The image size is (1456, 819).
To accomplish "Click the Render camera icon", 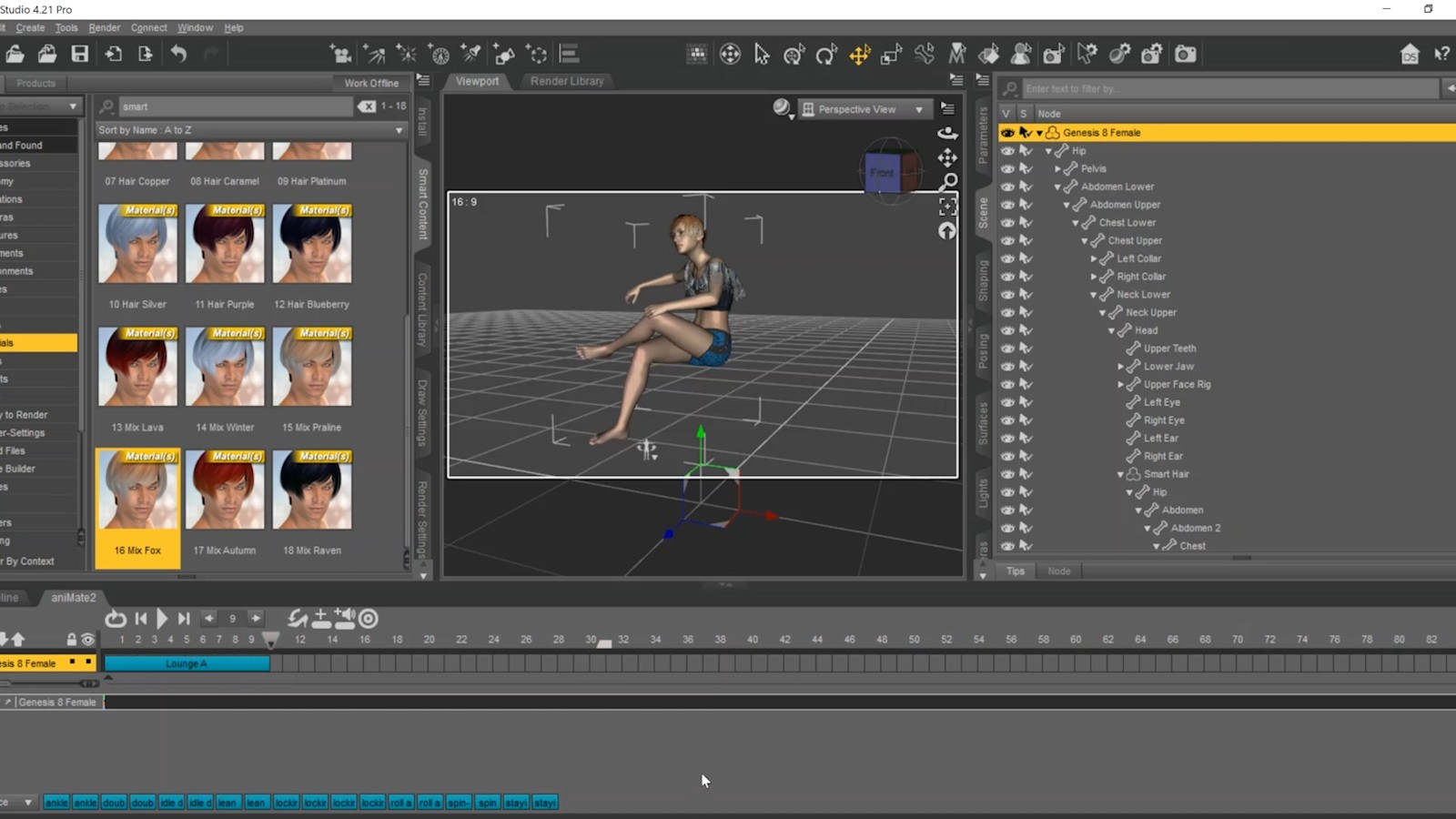I will (x=1185, y=55).
